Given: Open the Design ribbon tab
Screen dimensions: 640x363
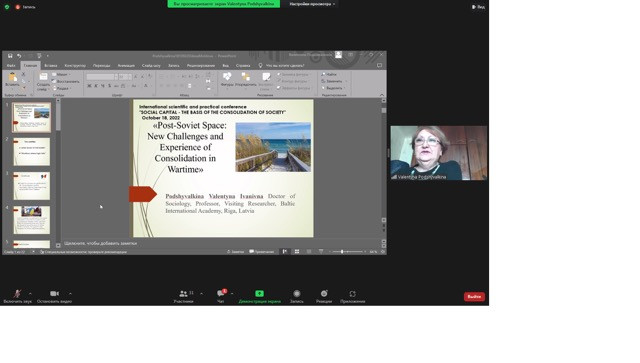Looking at the screenshot, I should click(75, 65).
